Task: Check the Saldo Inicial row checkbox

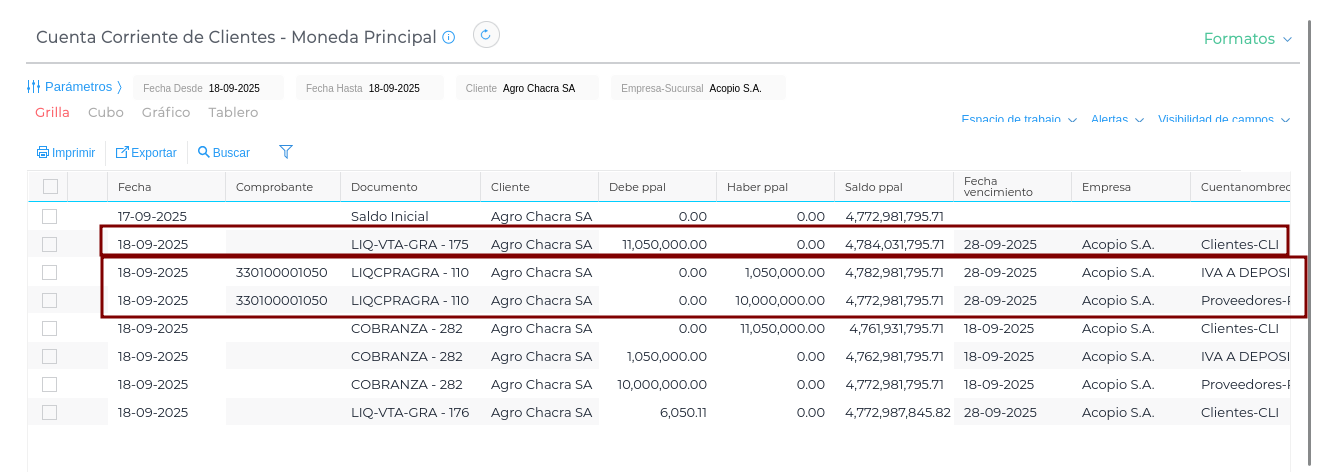Action: tap(50, 216)
